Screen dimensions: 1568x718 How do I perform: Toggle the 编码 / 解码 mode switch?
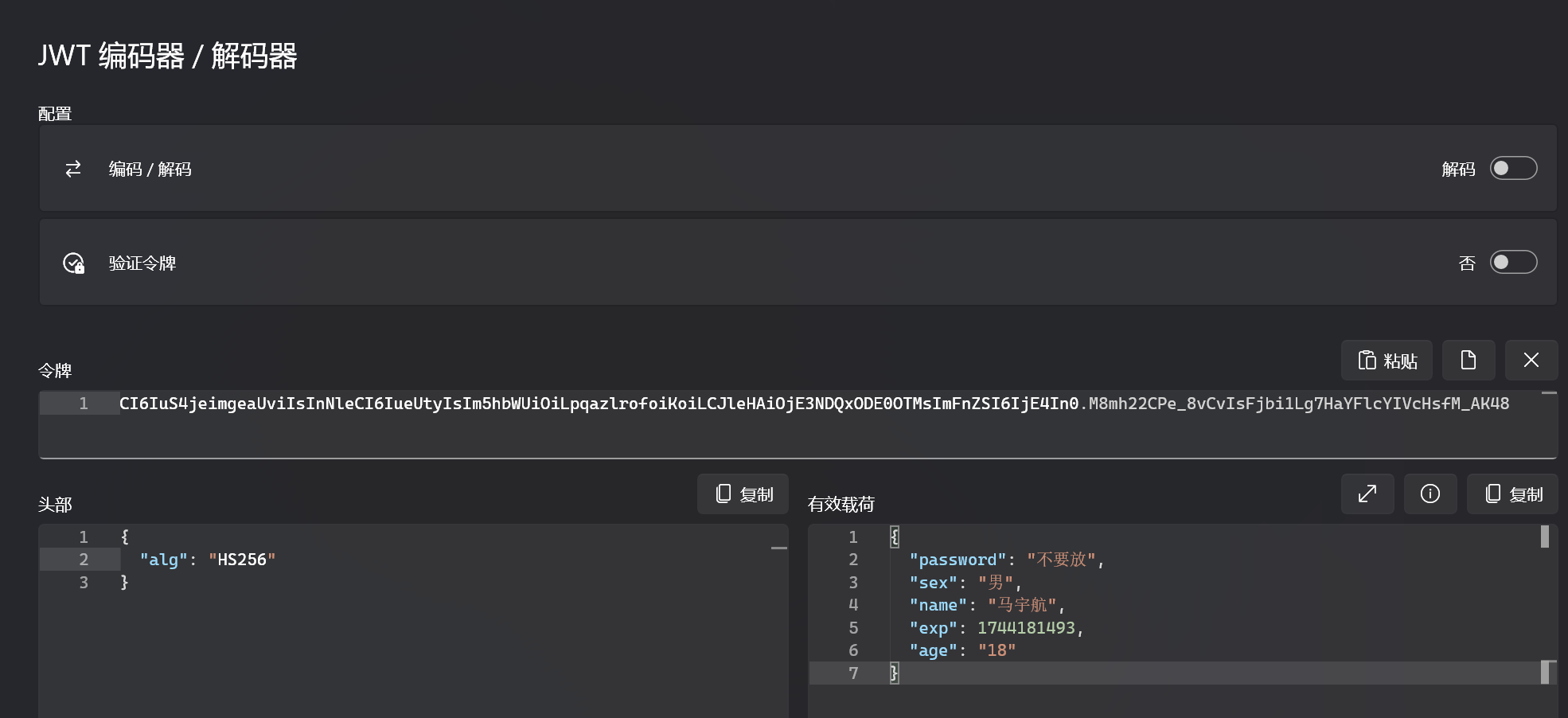[x=1512, y=168]
